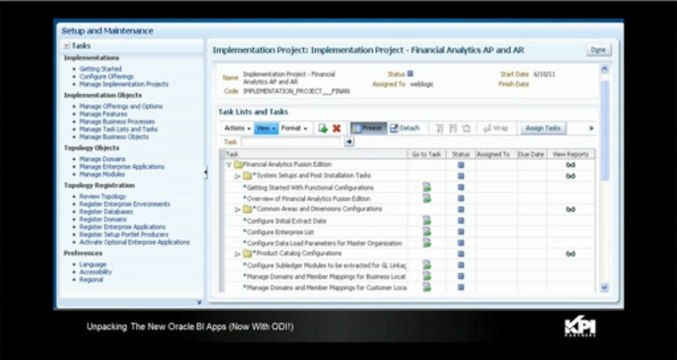Open Activate Optional Enterprise Applications link
The height and width of the screenshot is (360, 677).
click(135, 242)
